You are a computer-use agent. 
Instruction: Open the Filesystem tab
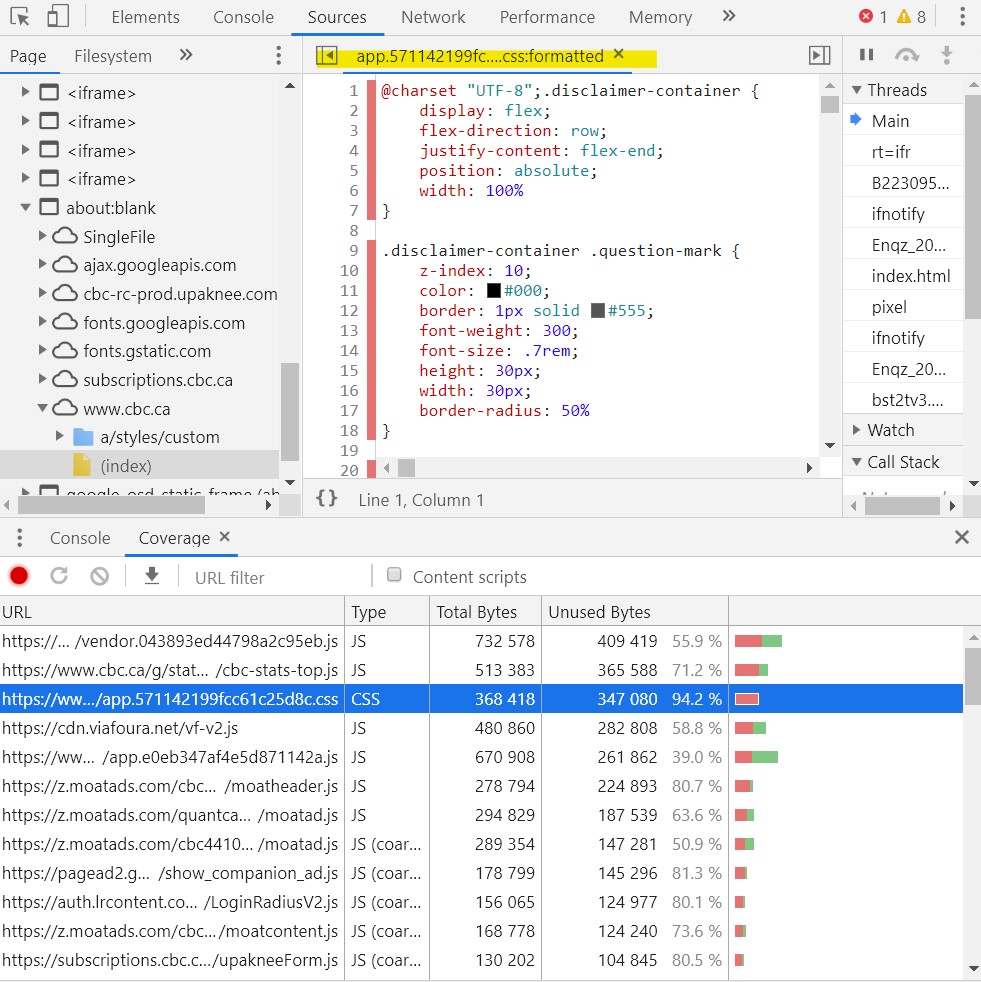[113, 56]
